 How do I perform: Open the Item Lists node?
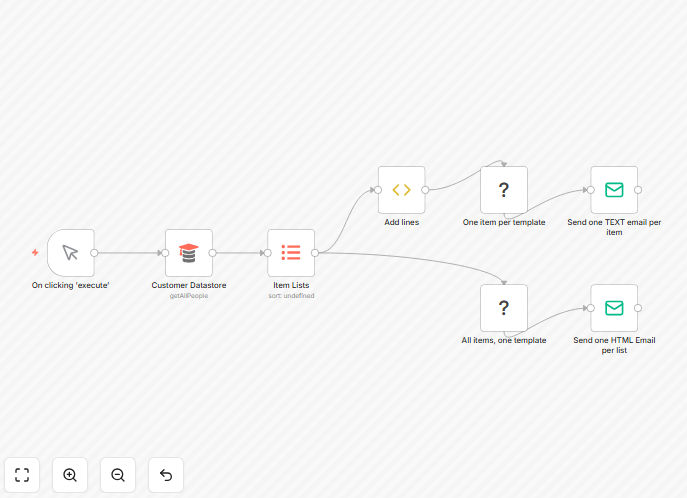(x=291, y=253)
